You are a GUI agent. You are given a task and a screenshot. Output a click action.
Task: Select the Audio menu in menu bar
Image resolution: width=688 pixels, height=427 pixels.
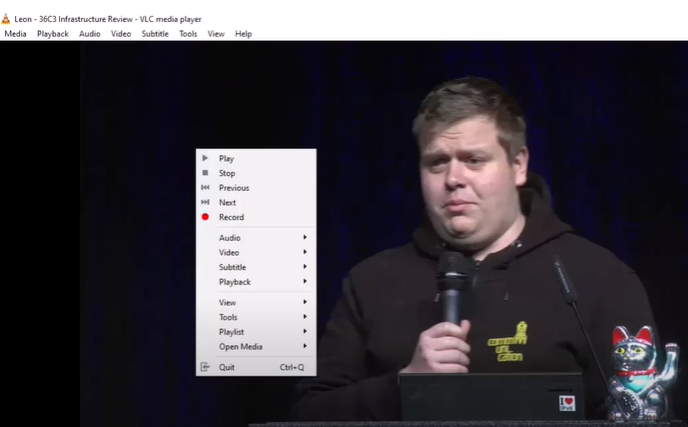pos(90,34)
